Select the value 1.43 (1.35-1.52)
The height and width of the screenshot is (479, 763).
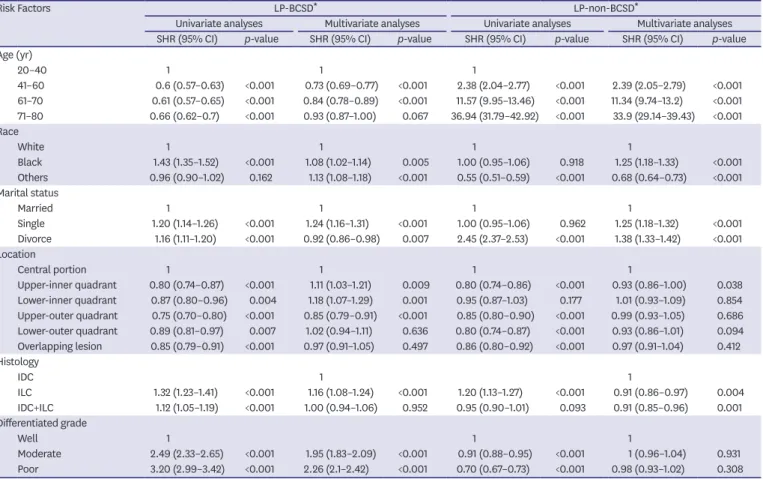point(186,162)
